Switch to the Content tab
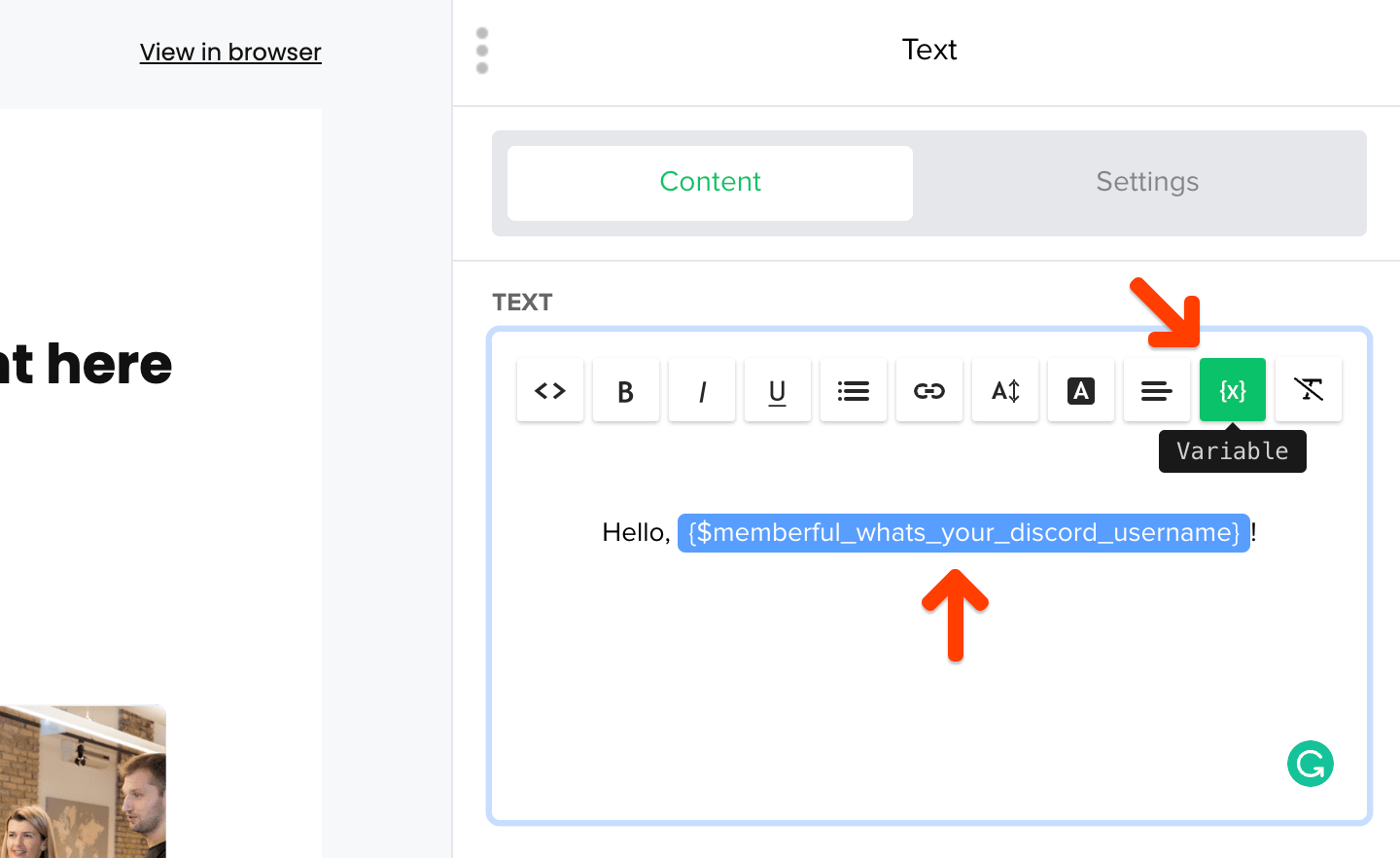1400x858 pixels. 710,183
